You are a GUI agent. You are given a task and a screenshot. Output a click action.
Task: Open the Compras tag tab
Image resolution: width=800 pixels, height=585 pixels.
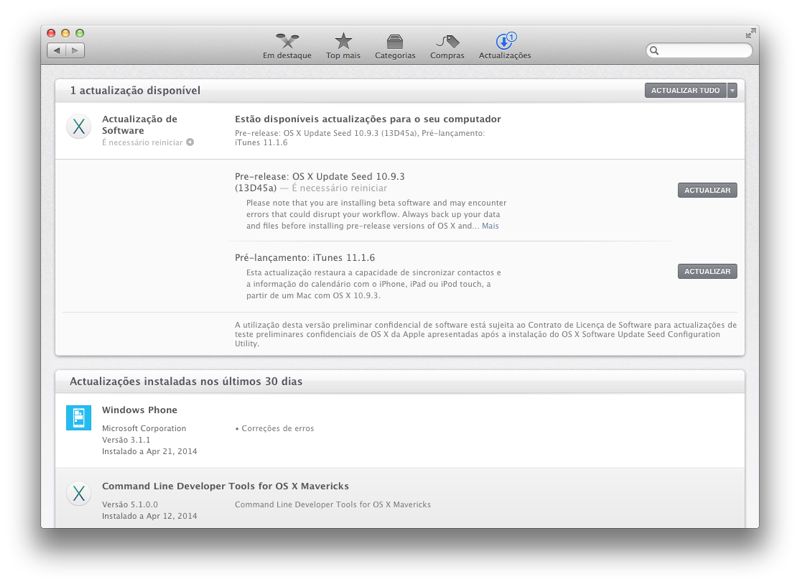coord(447,46)
